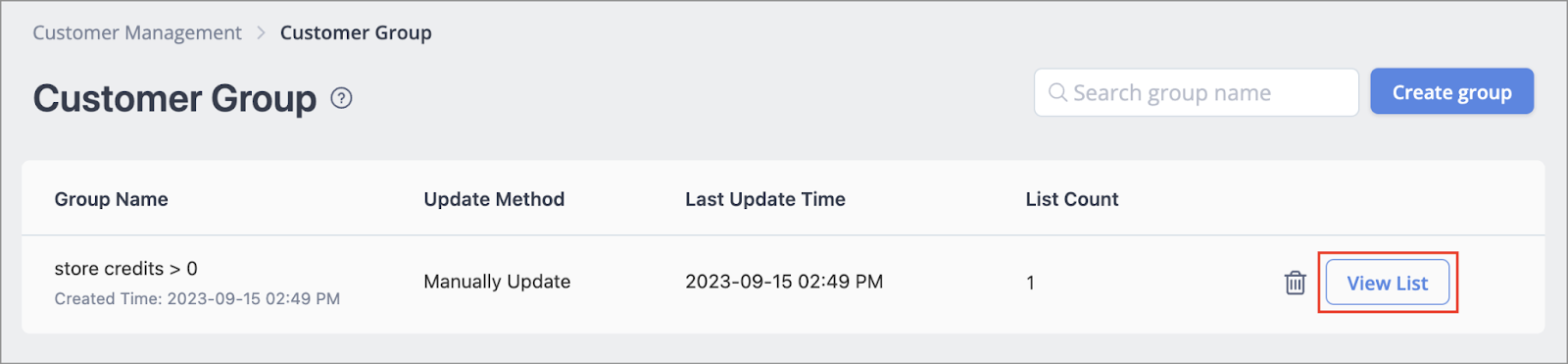Click the magnifier icon in search box
The image size is (1568, 364).
point(1057,92)
